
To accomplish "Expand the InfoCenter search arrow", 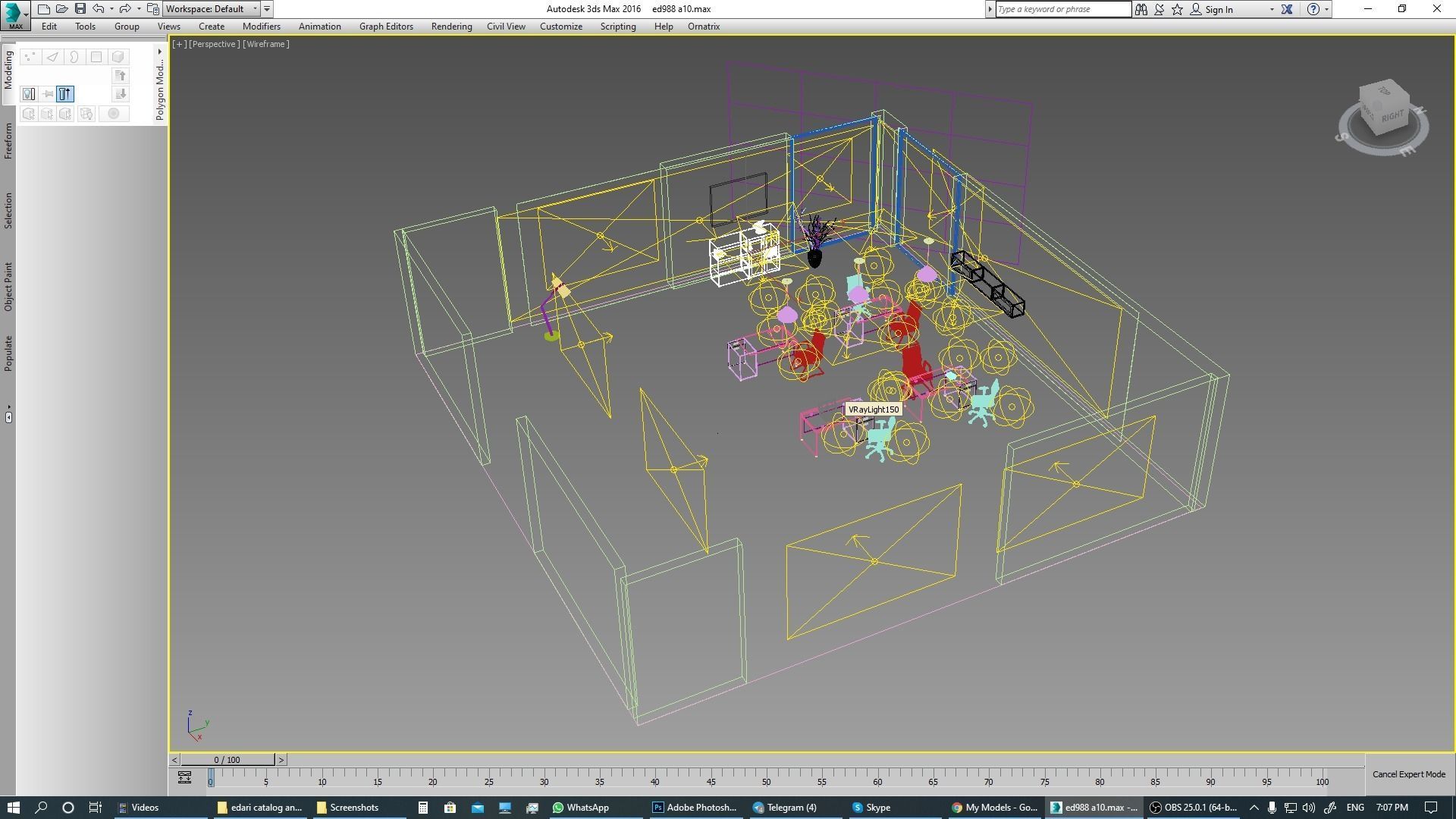I will point(990,9).
